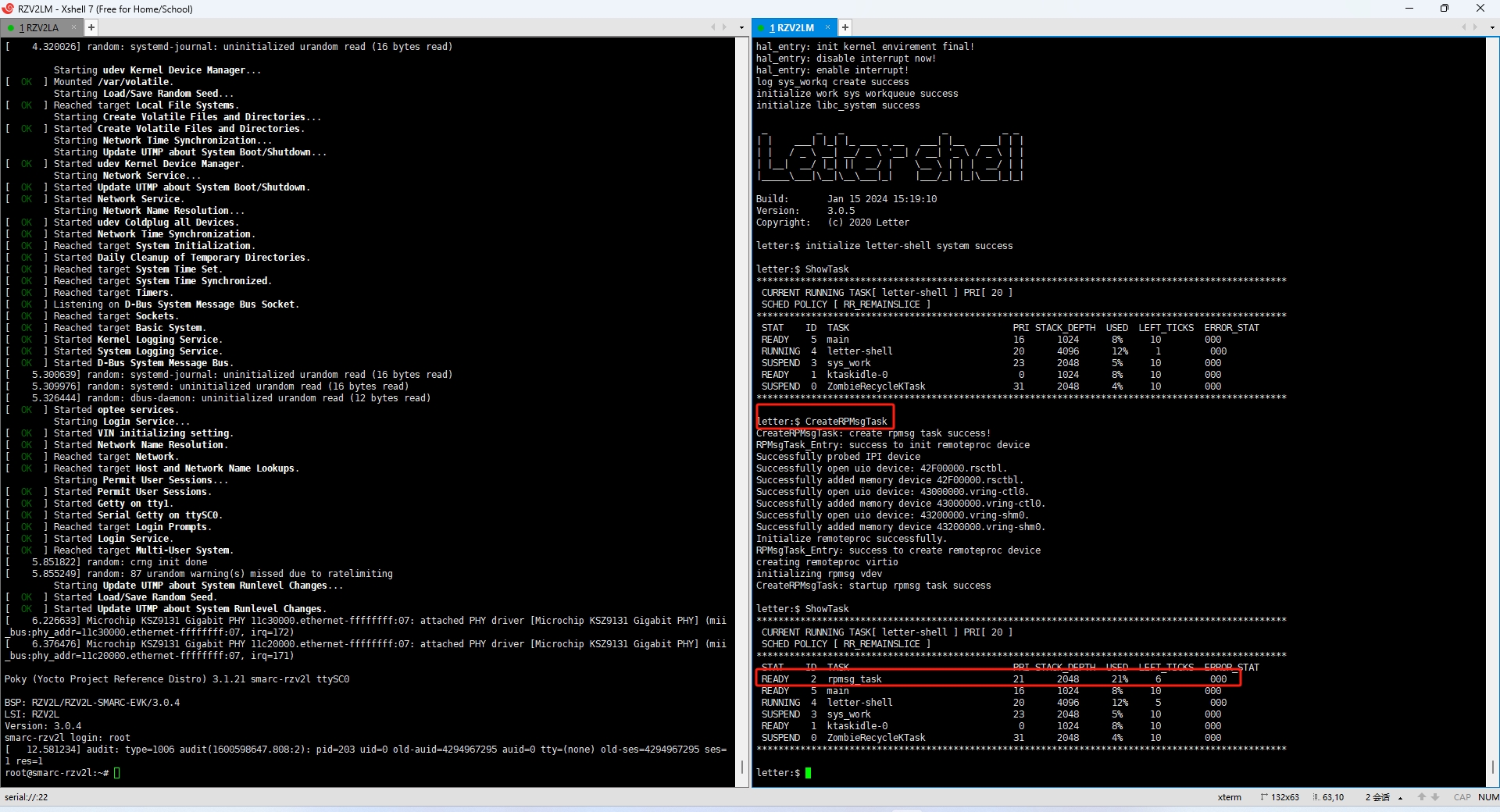This screenshot has width=1500, height=812.
Task: Click the root@smarc-rzv2l prompt line
Action: coord(62,773)
